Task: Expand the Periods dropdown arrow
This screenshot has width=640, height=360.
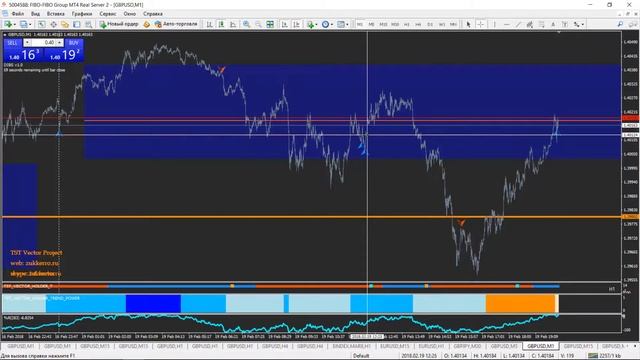Action: pyautogui.click(x=332, y=24)
